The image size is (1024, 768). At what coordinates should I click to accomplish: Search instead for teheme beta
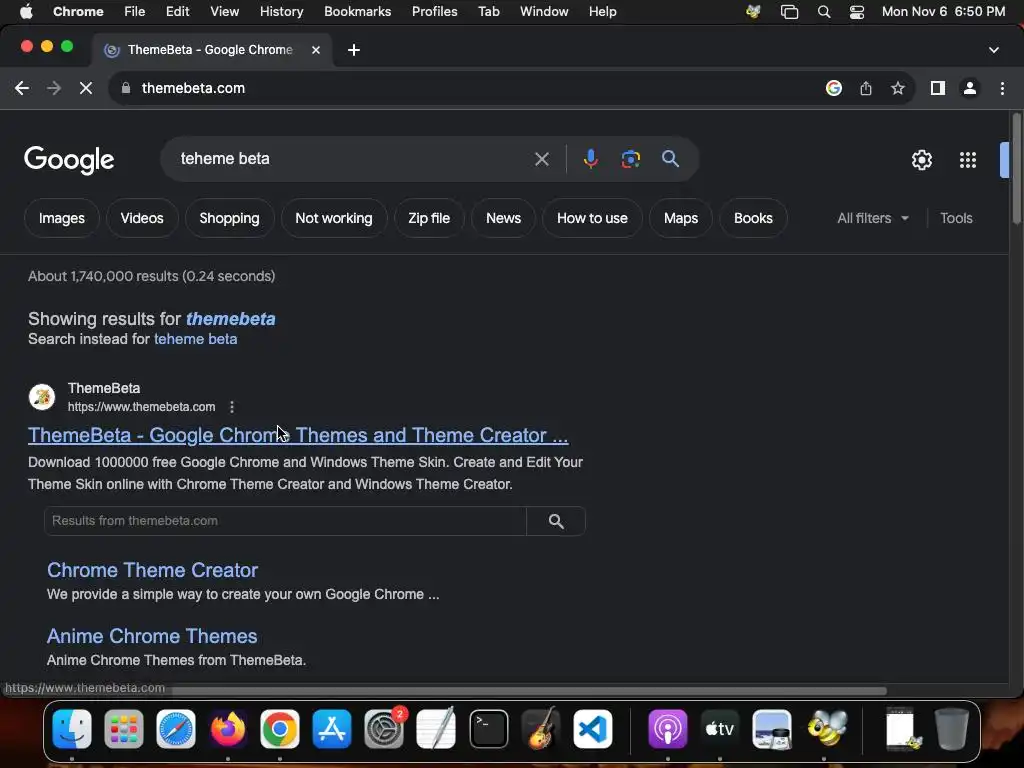tap(195, 339)
